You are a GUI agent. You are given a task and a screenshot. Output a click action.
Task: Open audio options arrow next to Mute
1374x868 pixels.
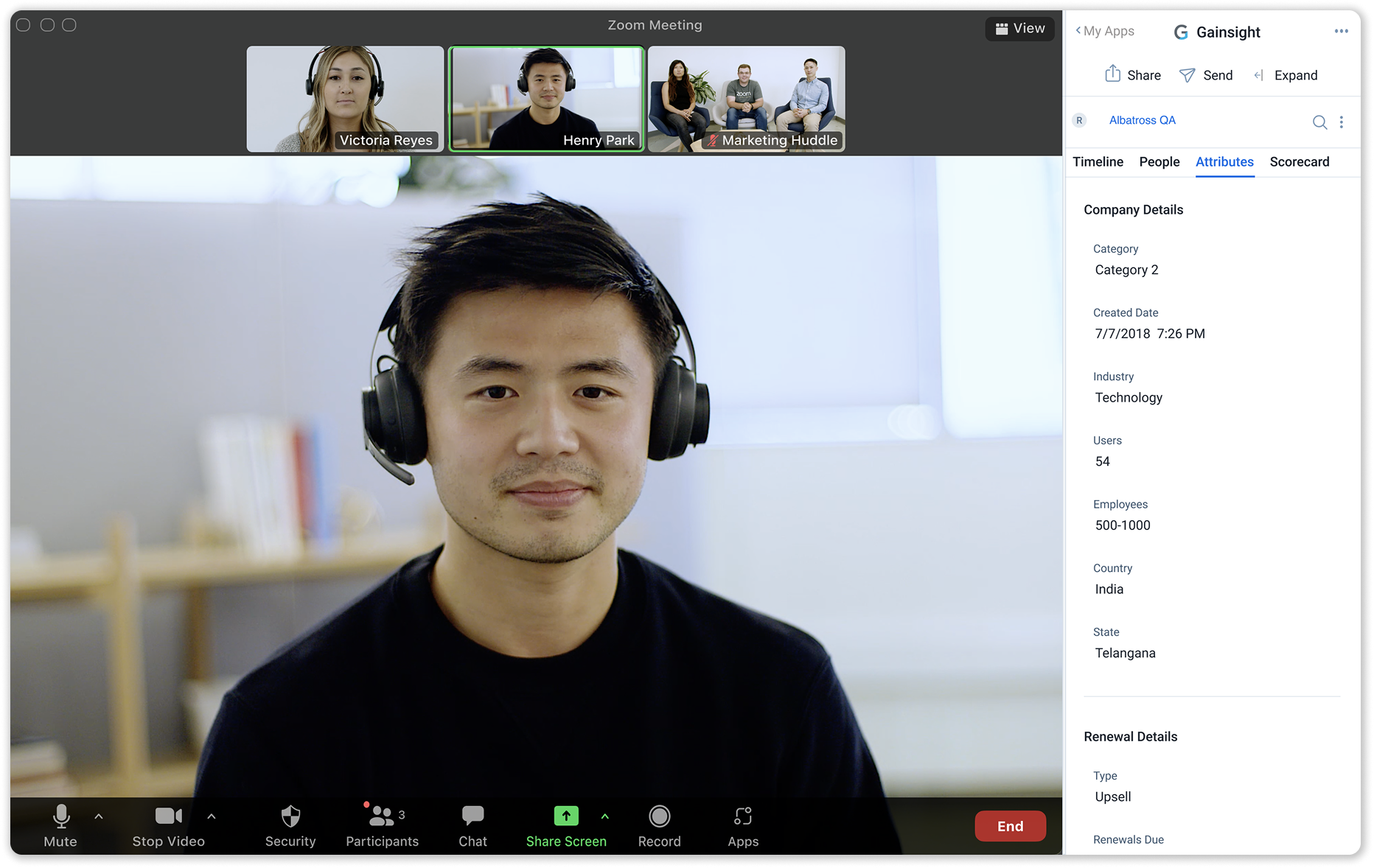(x=99, y=816)
